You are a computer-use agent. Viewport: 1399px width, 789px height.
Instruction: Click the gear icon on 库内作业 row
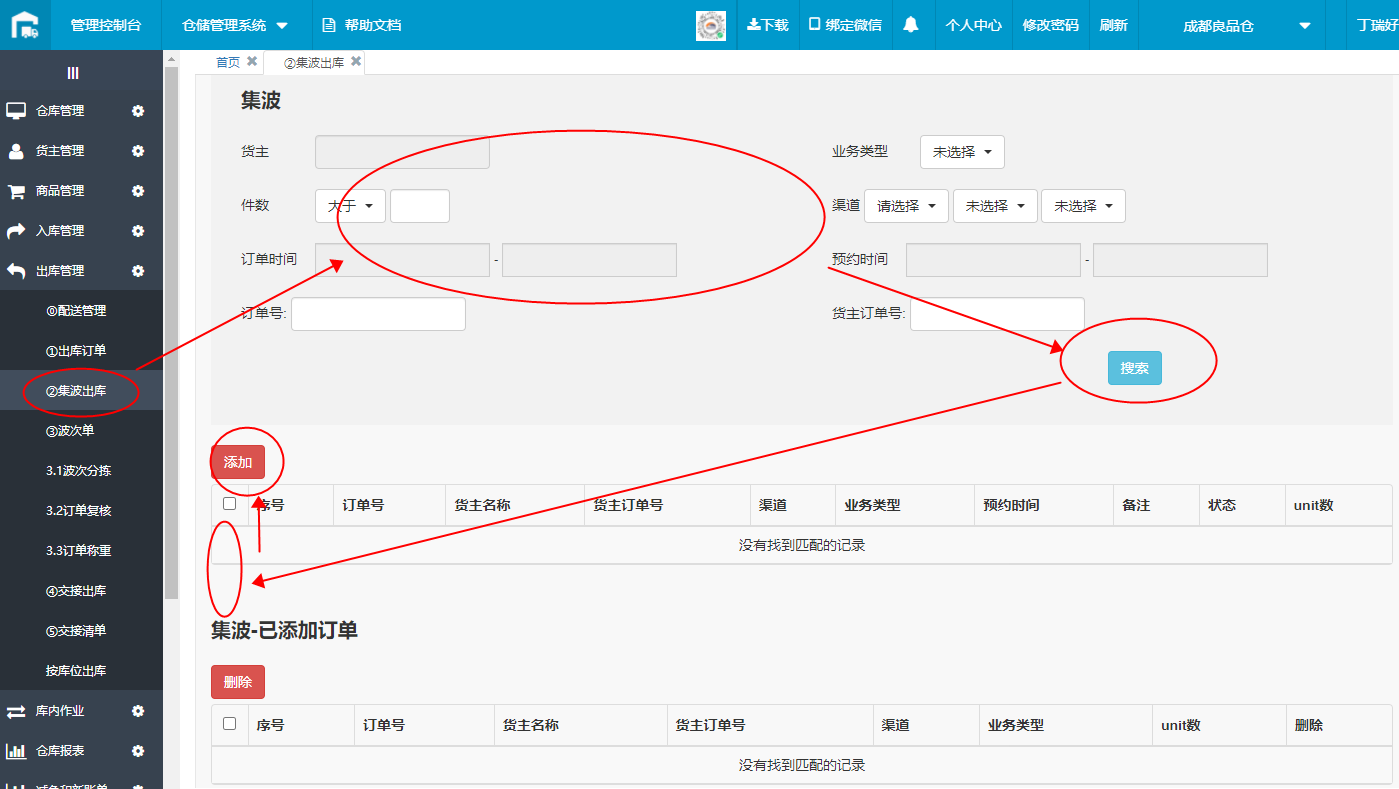pyautogui.click(x=138, y=711)
